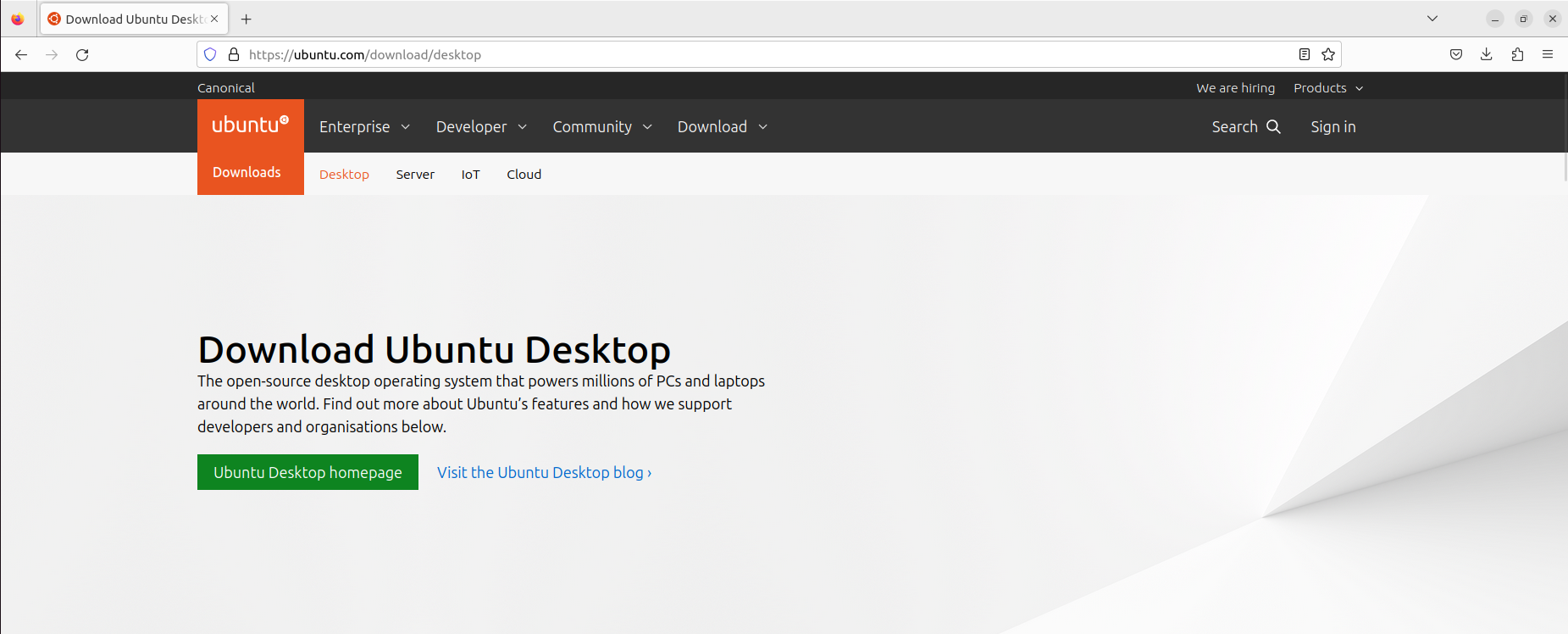The width and height of the screenshot is (1568, 634).
Task: Open the Firefox downloads panel
Action: [x=1487, y=55]
